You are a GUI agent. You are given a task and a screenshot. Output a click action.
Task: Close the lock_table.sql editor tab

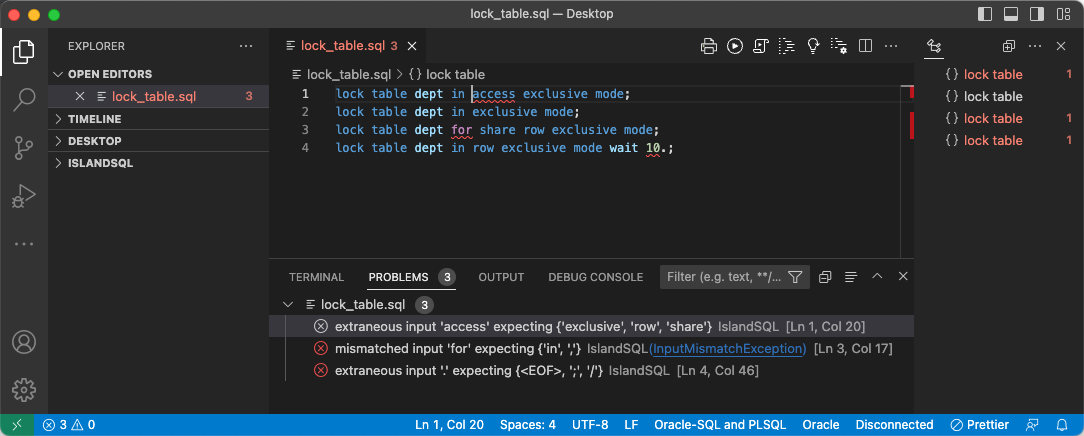point(412,46)
